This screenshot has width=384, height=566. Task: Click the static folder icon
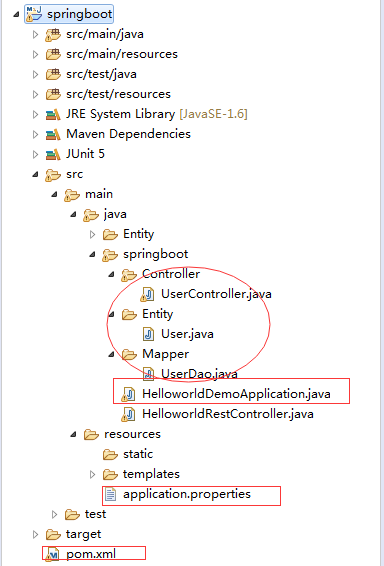point(110,454)
